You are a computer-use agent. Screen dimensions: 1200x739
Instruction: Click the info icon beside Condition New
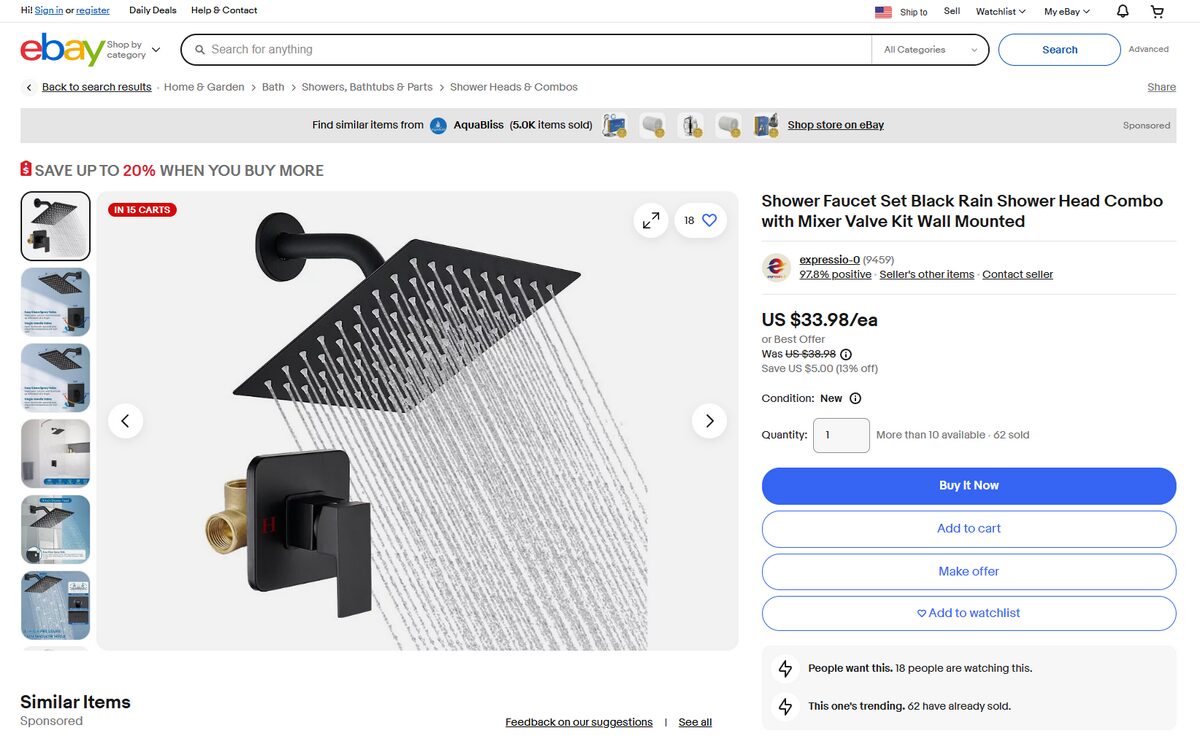[x=856, y=398]
